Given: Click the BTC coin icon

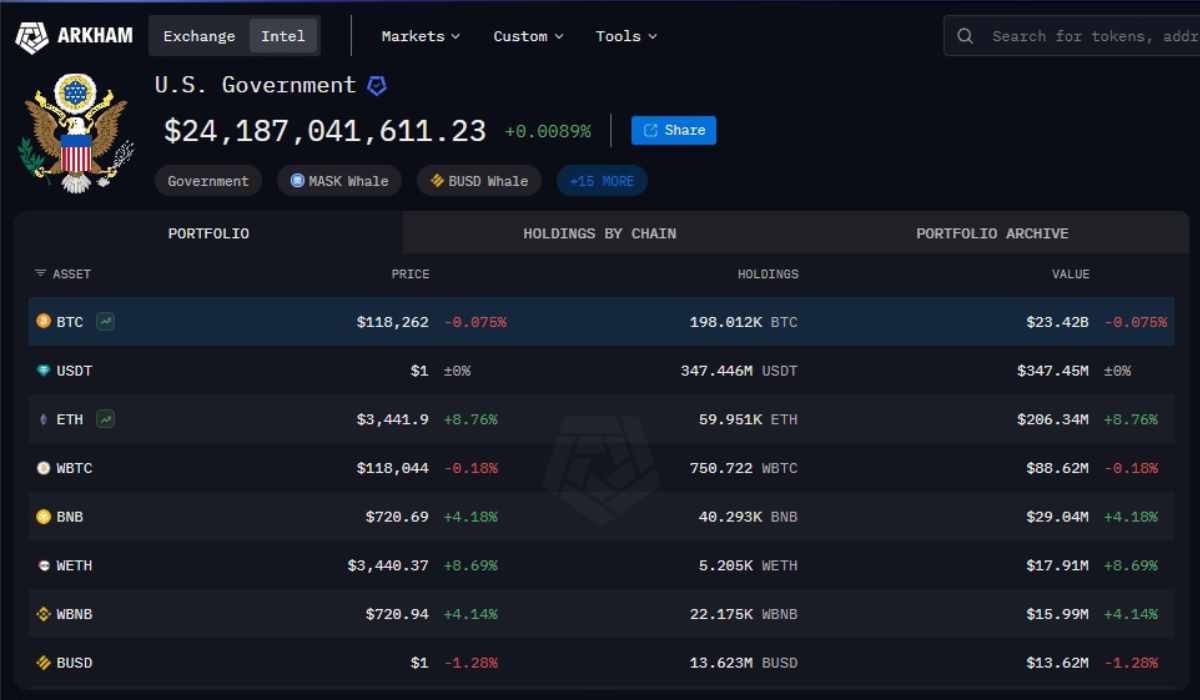Looking at the screenshot, I should 43,322.
